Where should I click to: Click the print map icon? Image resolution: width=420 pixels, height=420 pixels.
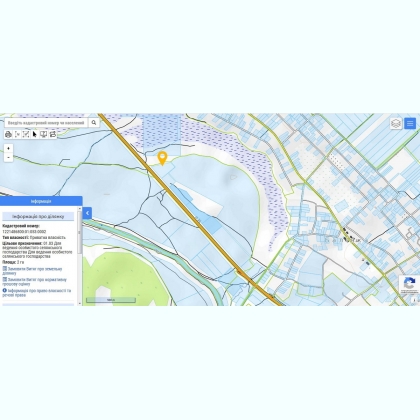pos(8,134)
